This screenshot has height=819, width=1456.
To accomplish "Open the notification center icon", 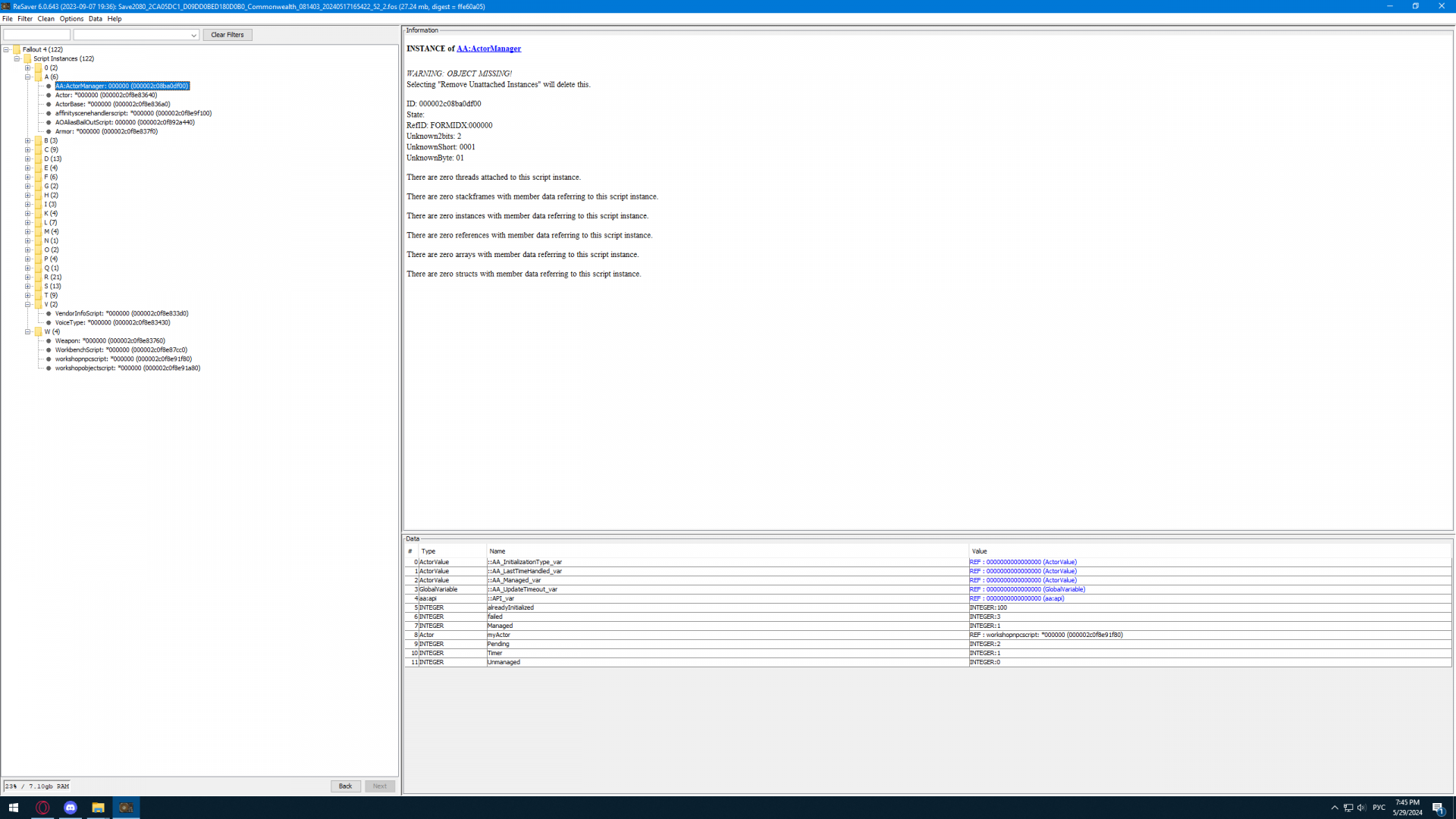I will pyautogui.click(x=1438, y=808).
